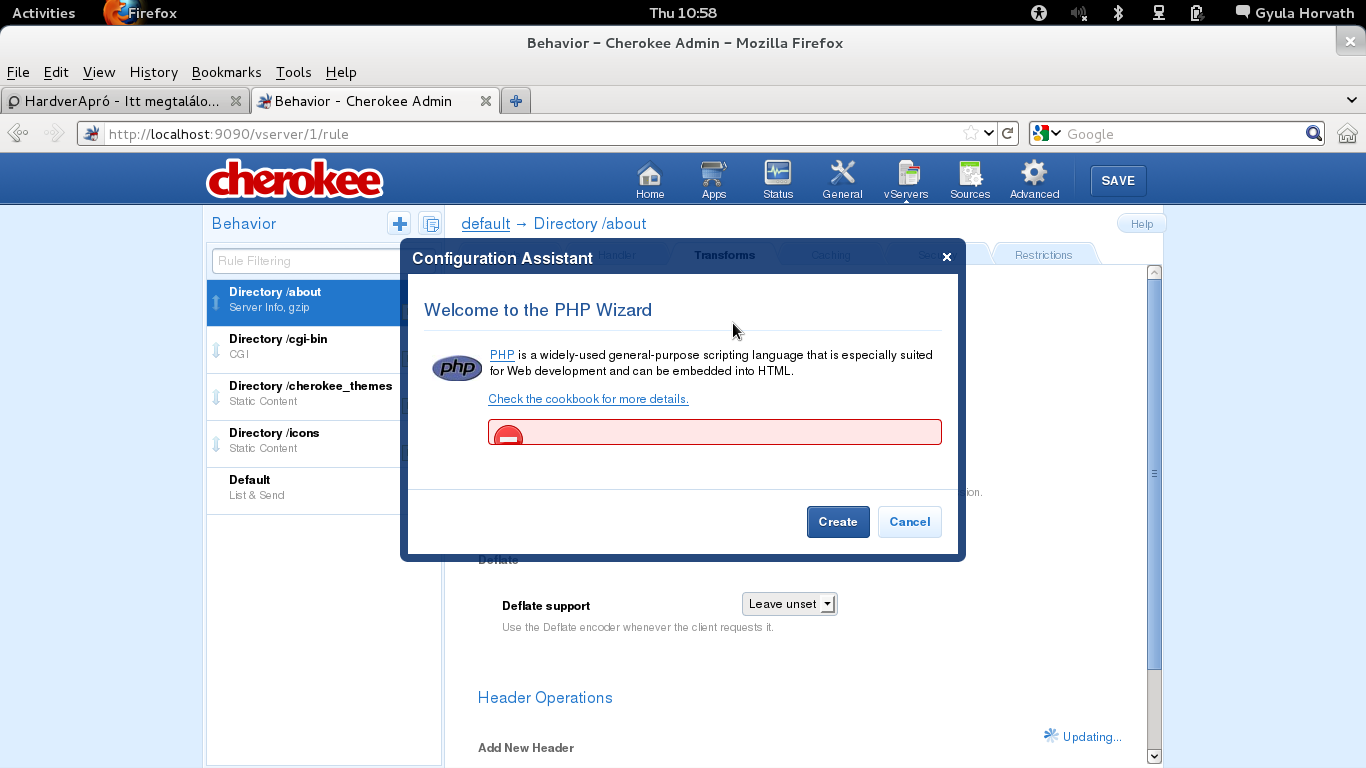Click the drag handle of Directory /cherokee_themes rule
The height and width of the screenshot is (768, 1366).
tap(216, 396)
